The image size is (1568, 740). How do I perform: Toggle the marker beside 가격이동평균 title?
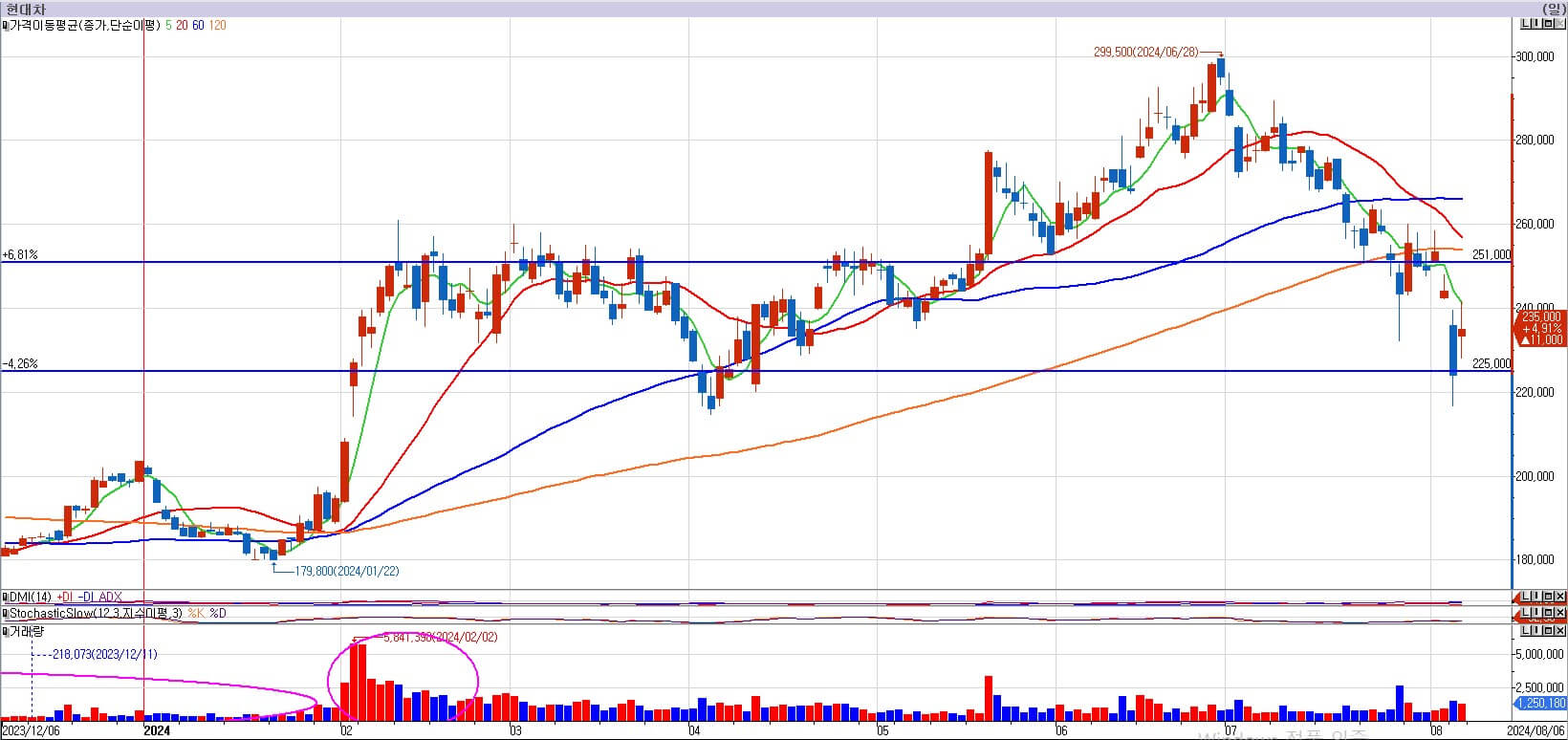[x=5, y=25]
